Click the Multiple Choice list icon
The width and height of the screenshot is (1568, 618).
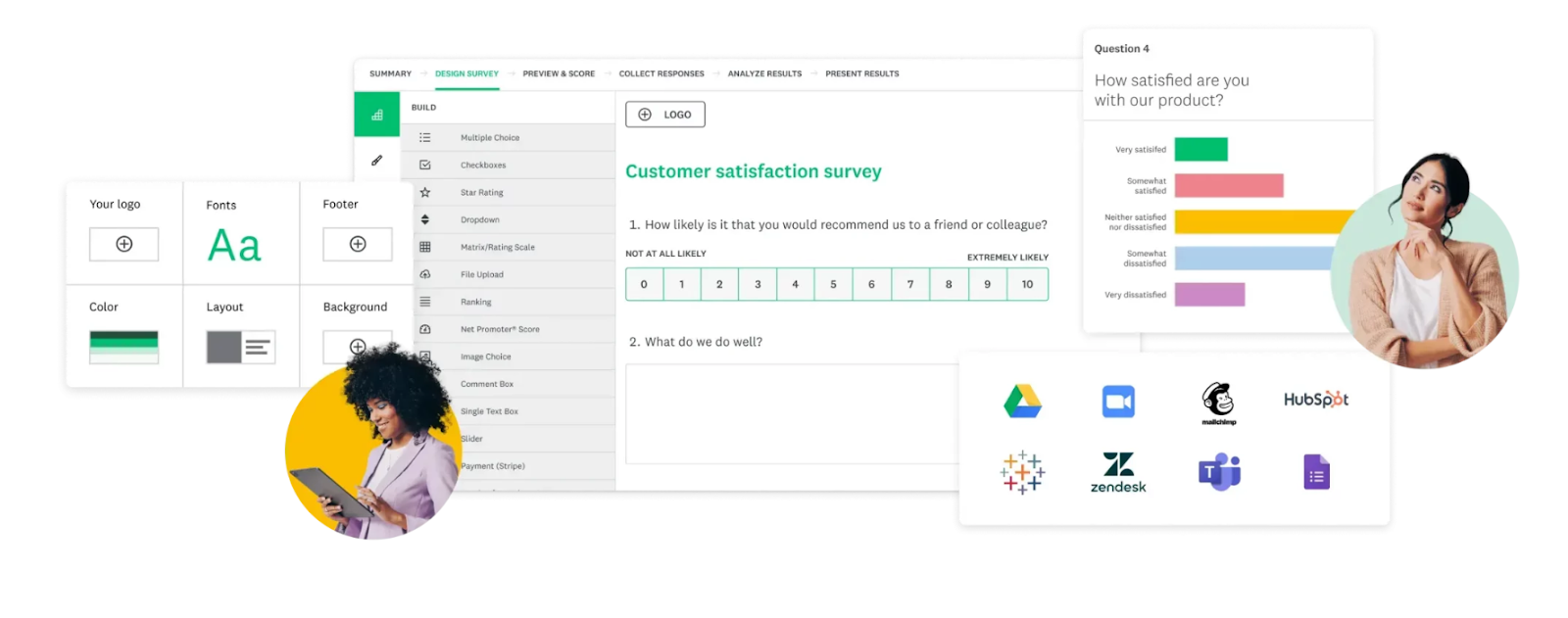pos(424,138)
